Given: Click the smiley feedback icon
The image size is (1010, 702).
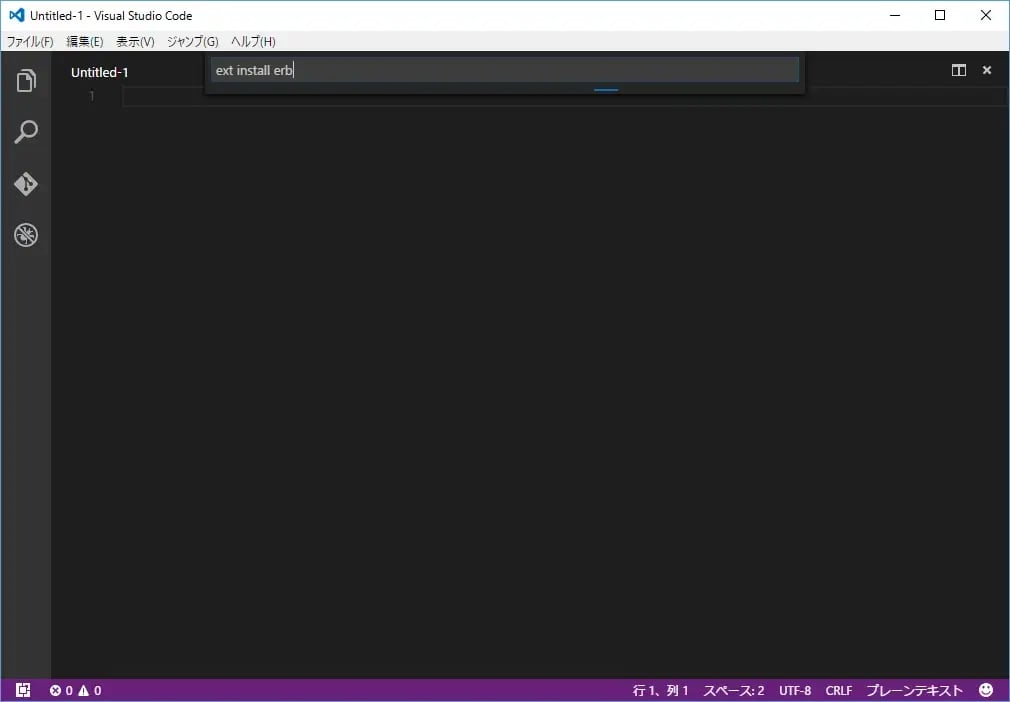Looking at the screenshot, I should click(x=986, y=690).
